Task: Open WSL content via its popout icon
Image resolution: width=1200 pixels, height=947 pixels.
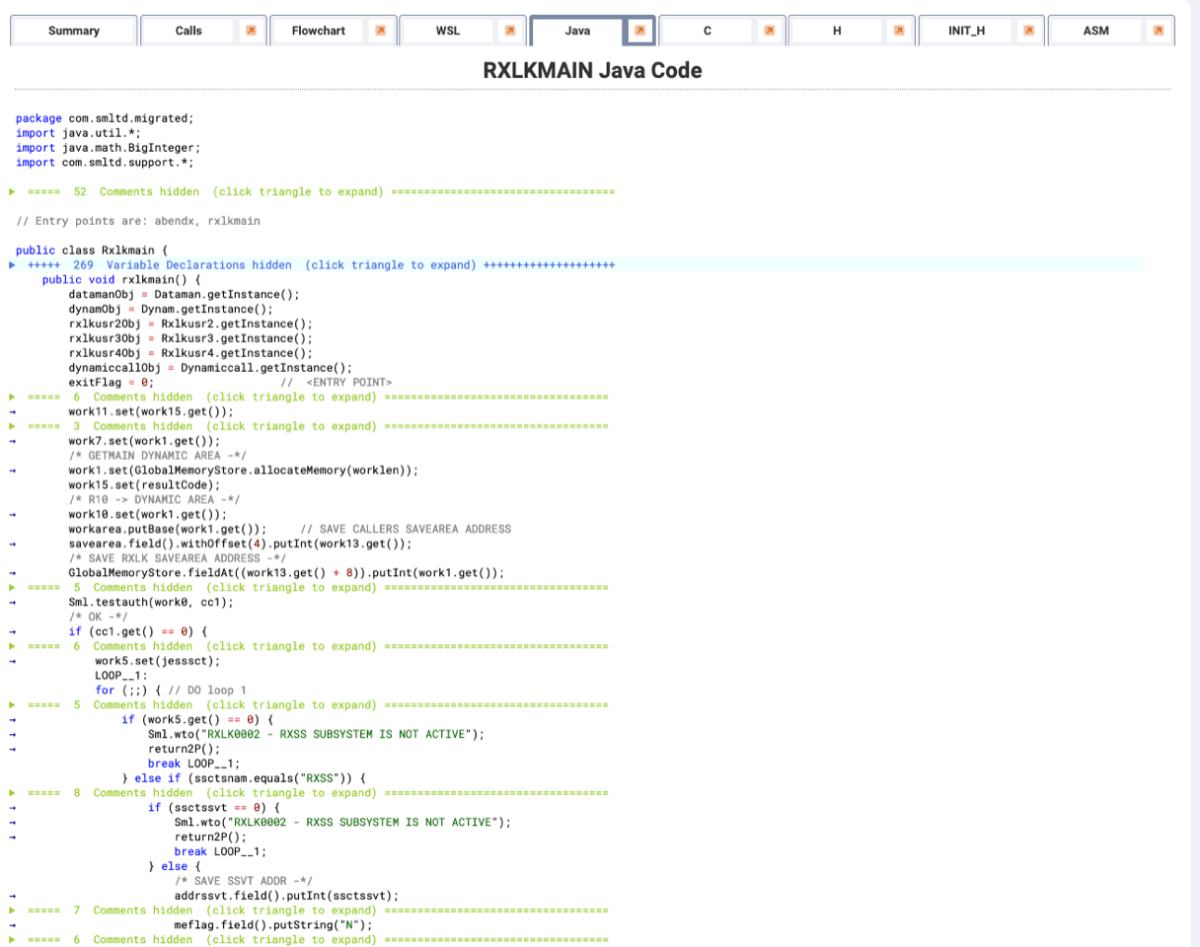Action: coord(510,31)
